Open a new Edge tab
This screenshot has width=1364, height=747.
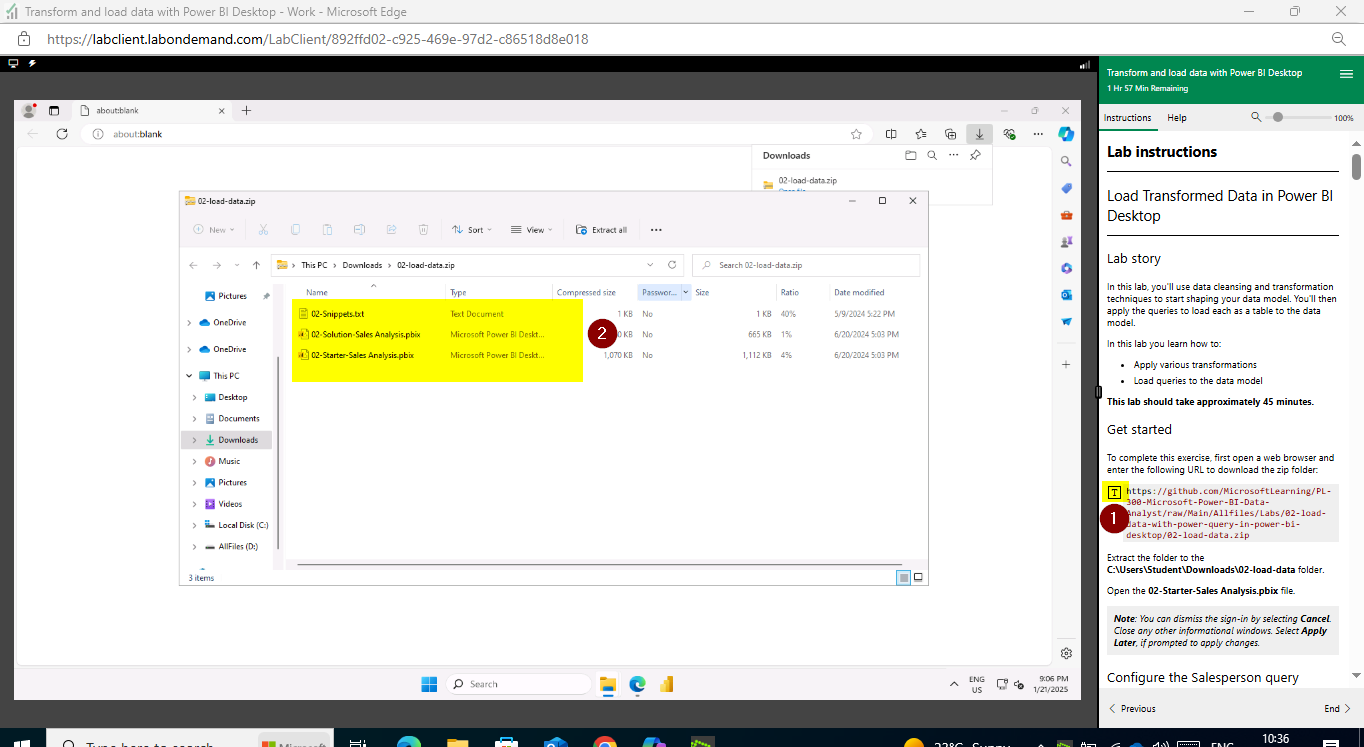click(x=246, y=110)
